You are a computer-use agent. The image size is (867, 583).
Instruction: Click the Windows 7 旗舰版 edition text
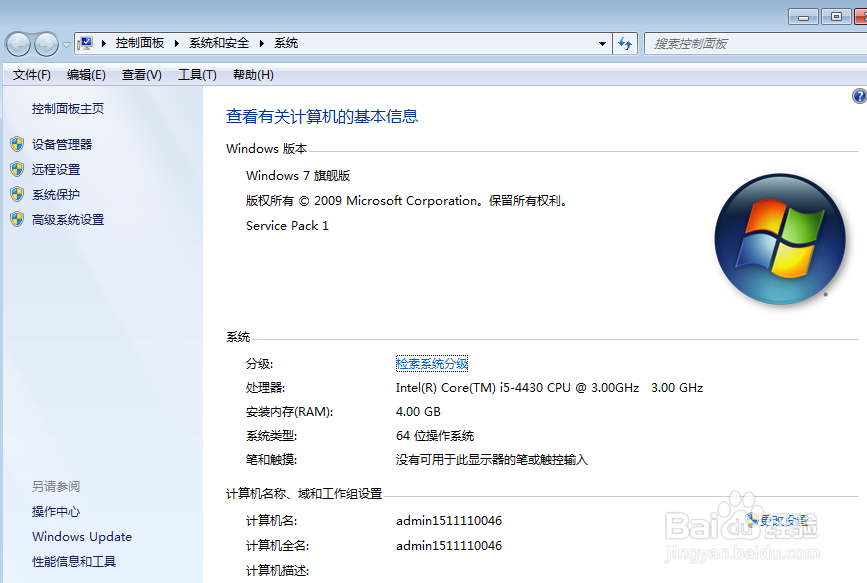[x=298, y=176]
